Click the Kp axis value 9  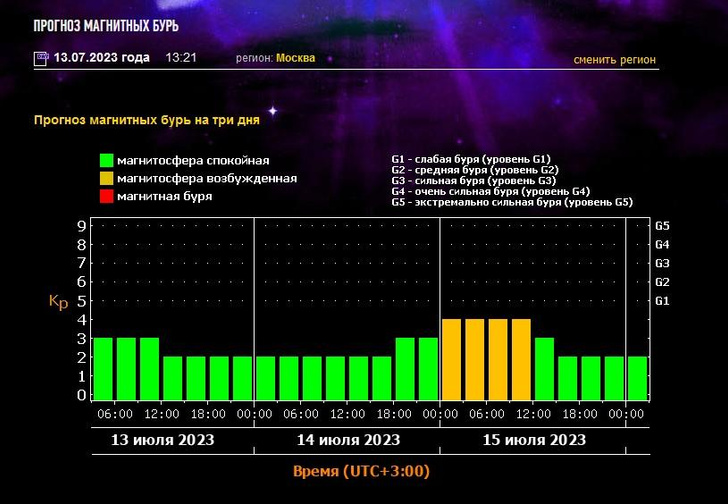[82, 226]
